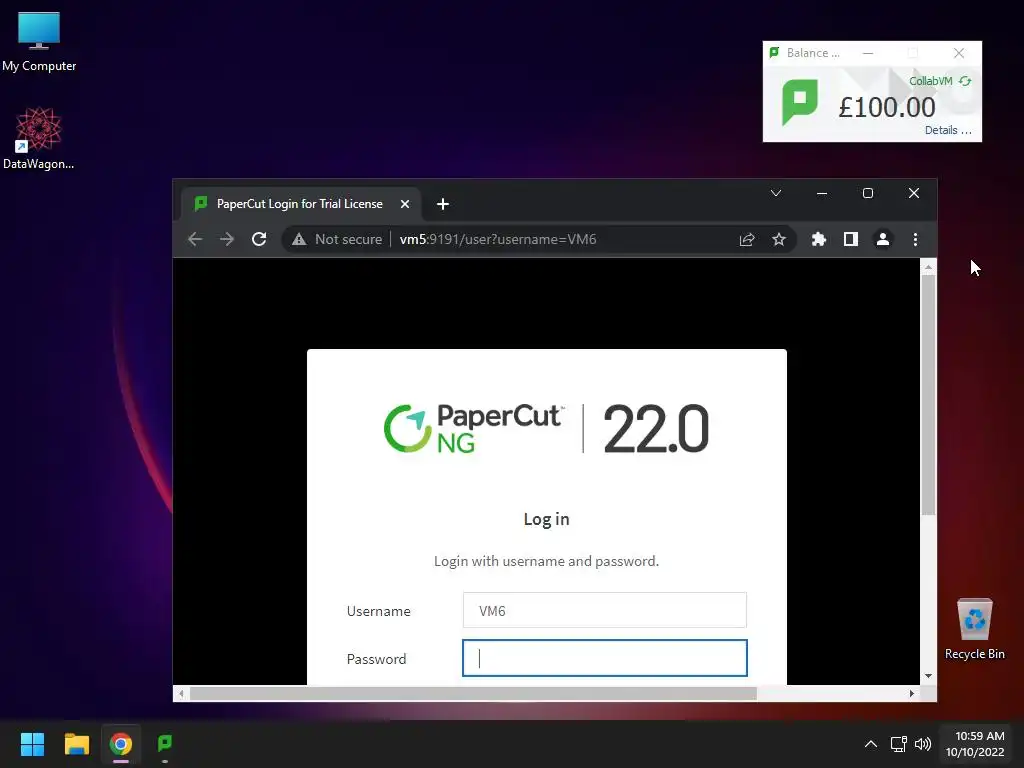Open the DataWagon desktop shortcut
Screen dimensions: 1024x768
coord(39,138)
